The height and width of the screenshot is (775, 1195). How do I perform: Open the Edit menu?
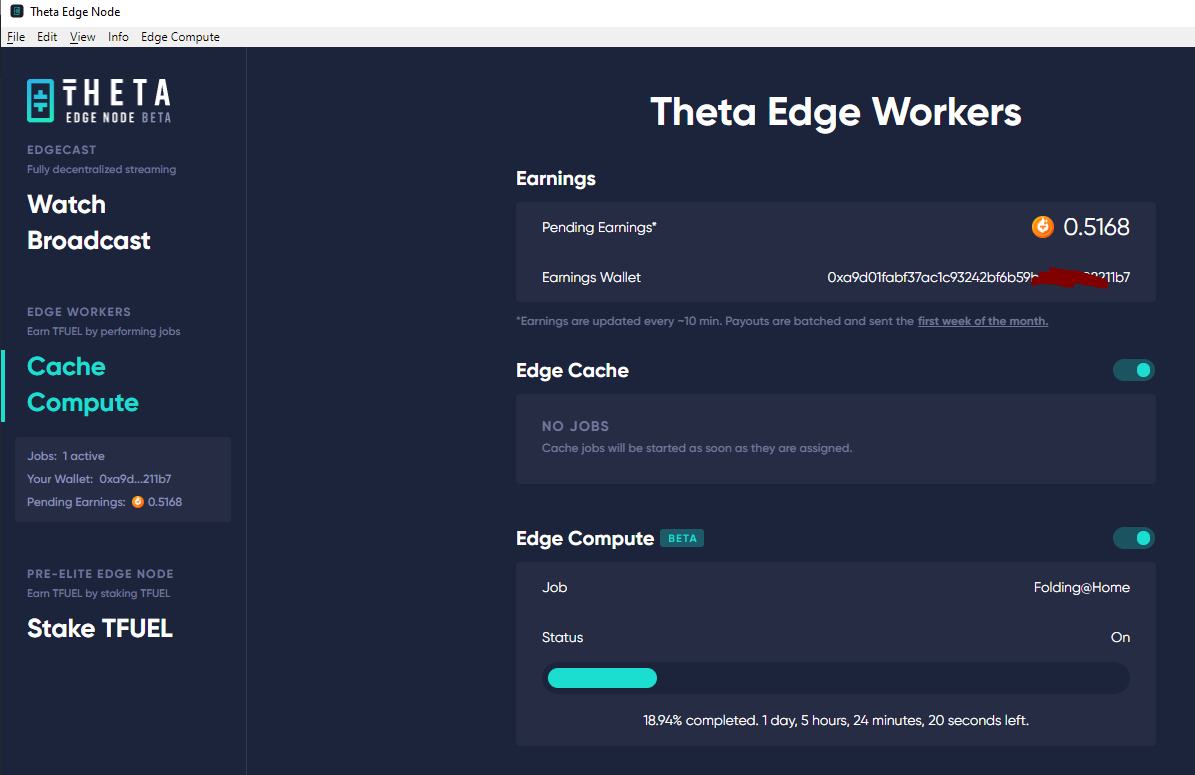tap(47, 37)
